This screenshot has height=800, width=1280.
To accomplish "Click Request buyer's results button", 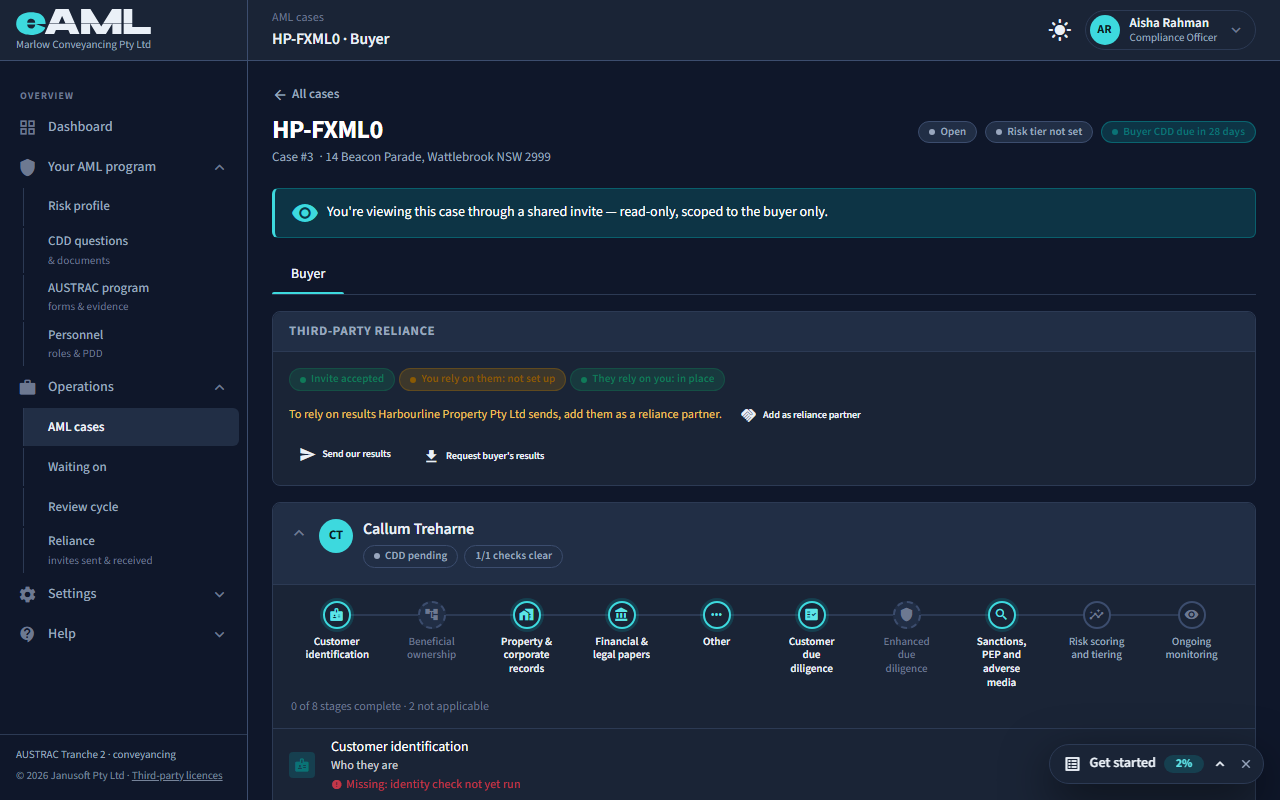I will [485, 456].
